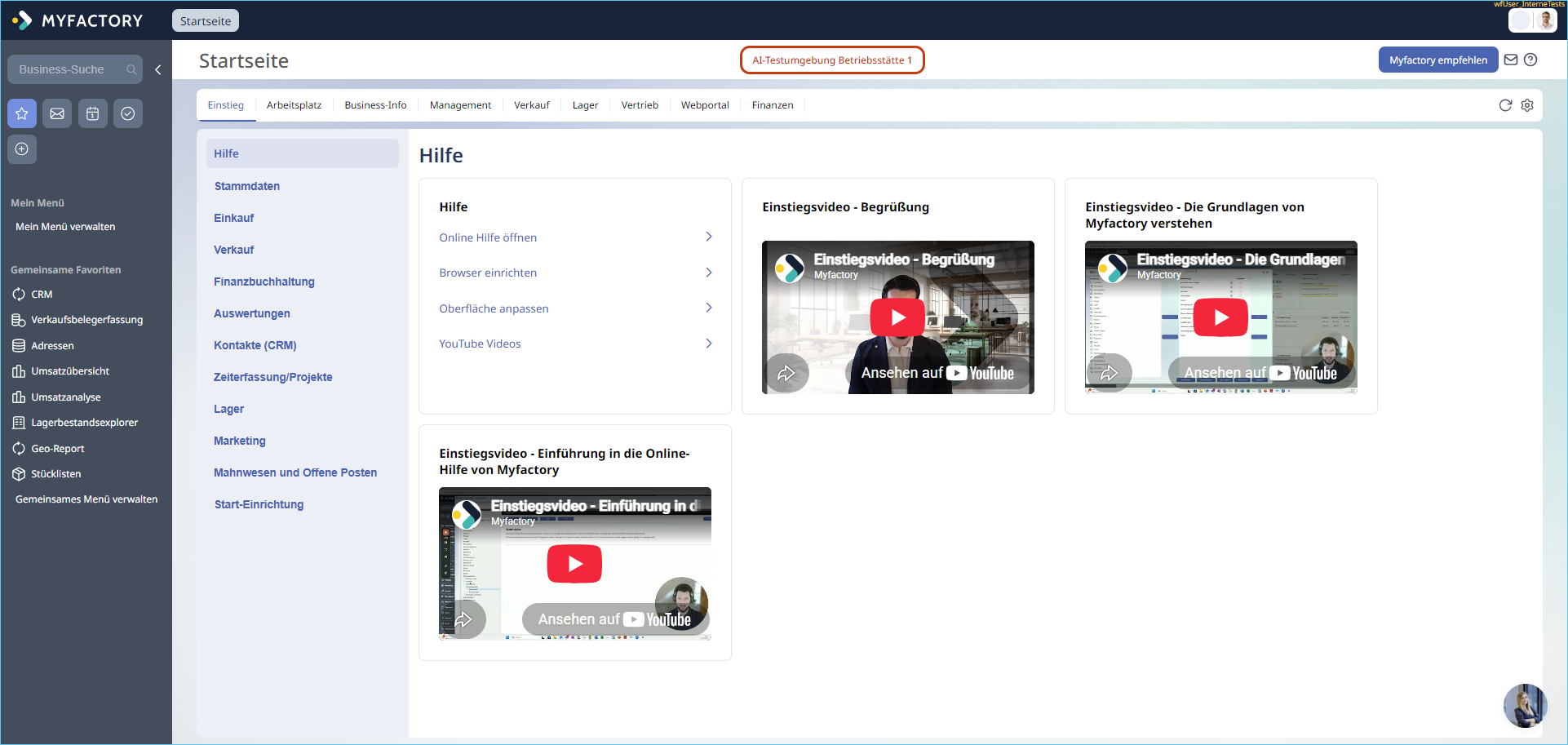
Task: Open the messages envelope next to Myfactory empfehlen
Action: click(1511, 60)
